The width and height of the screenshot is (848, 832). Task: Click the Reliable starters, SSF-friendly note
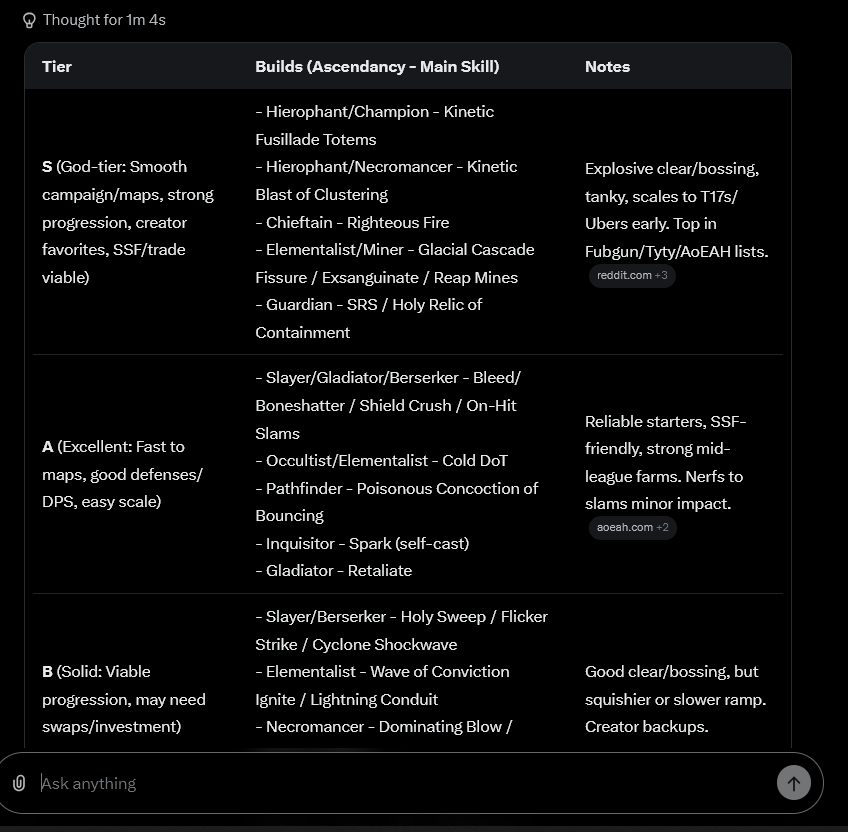pyautogui.click(x=665, y=463)
